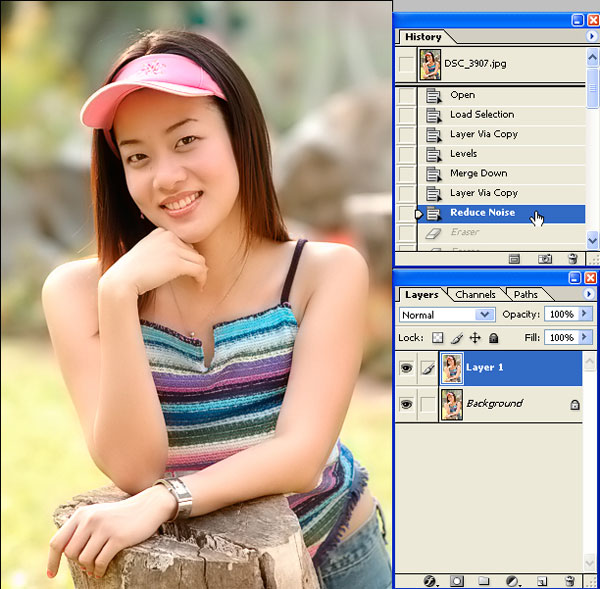The height and width of the screenshot is (589, 600).
Task: Add a layer mask to Layer 1
Action: [457, 581]
